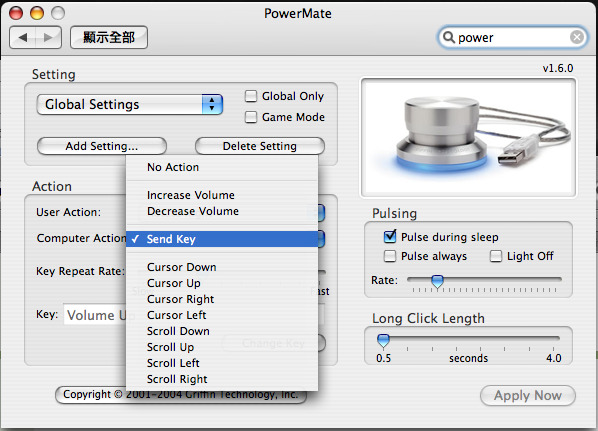Image resolution: width=598 pixels, height=431 pixels.
Task: Click the Pulsing Rate slider thumb
Action: pyautogui.click(x=437, y=281)
